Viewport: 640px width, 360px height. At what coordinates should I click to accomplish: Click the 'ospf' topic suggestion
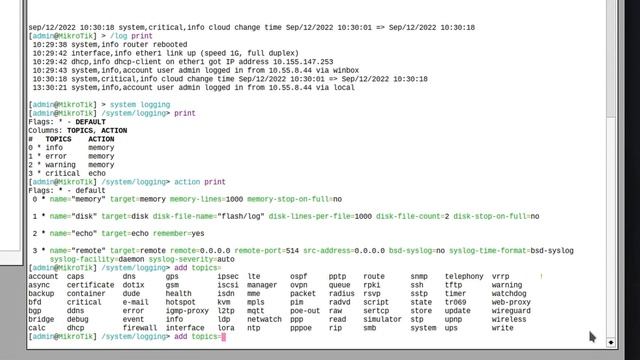(298, 276)
